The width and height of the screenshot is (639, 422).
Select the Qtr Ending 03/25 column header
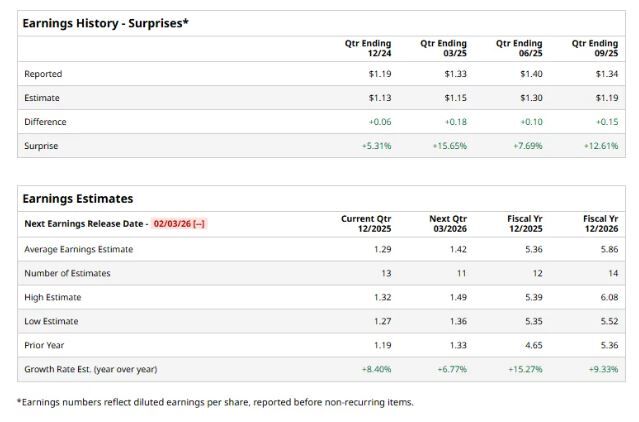pos(443,48)
